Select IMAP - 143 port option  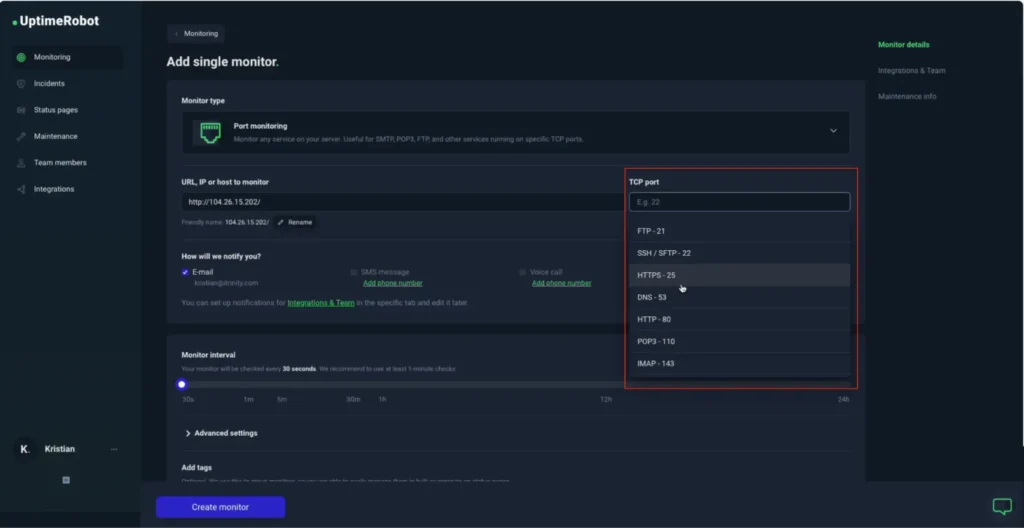(740, 363)
